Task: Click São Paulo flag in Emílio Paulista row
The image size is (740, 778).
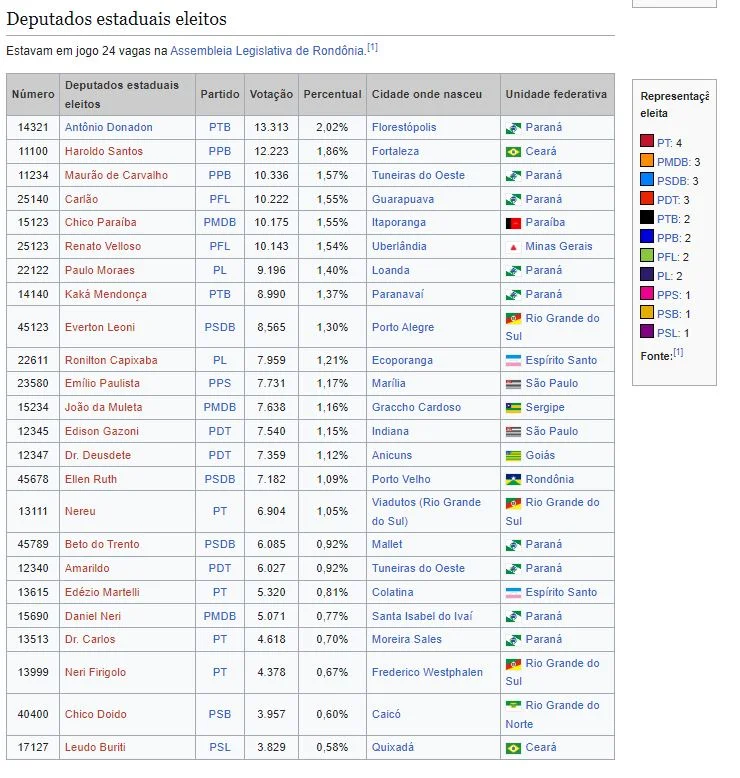Action: coord(513,384)
